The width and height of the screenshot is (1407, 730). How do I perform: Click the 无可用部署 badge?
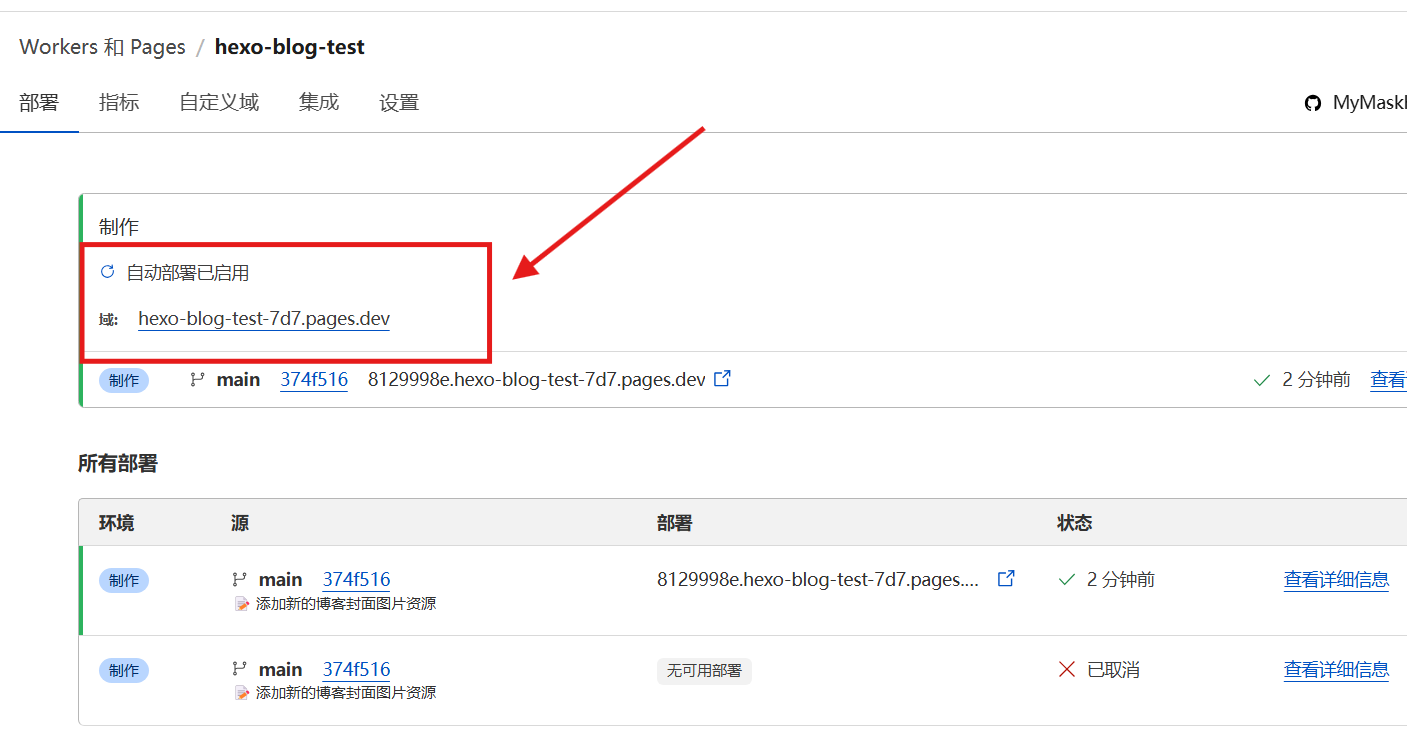(704, 671)
